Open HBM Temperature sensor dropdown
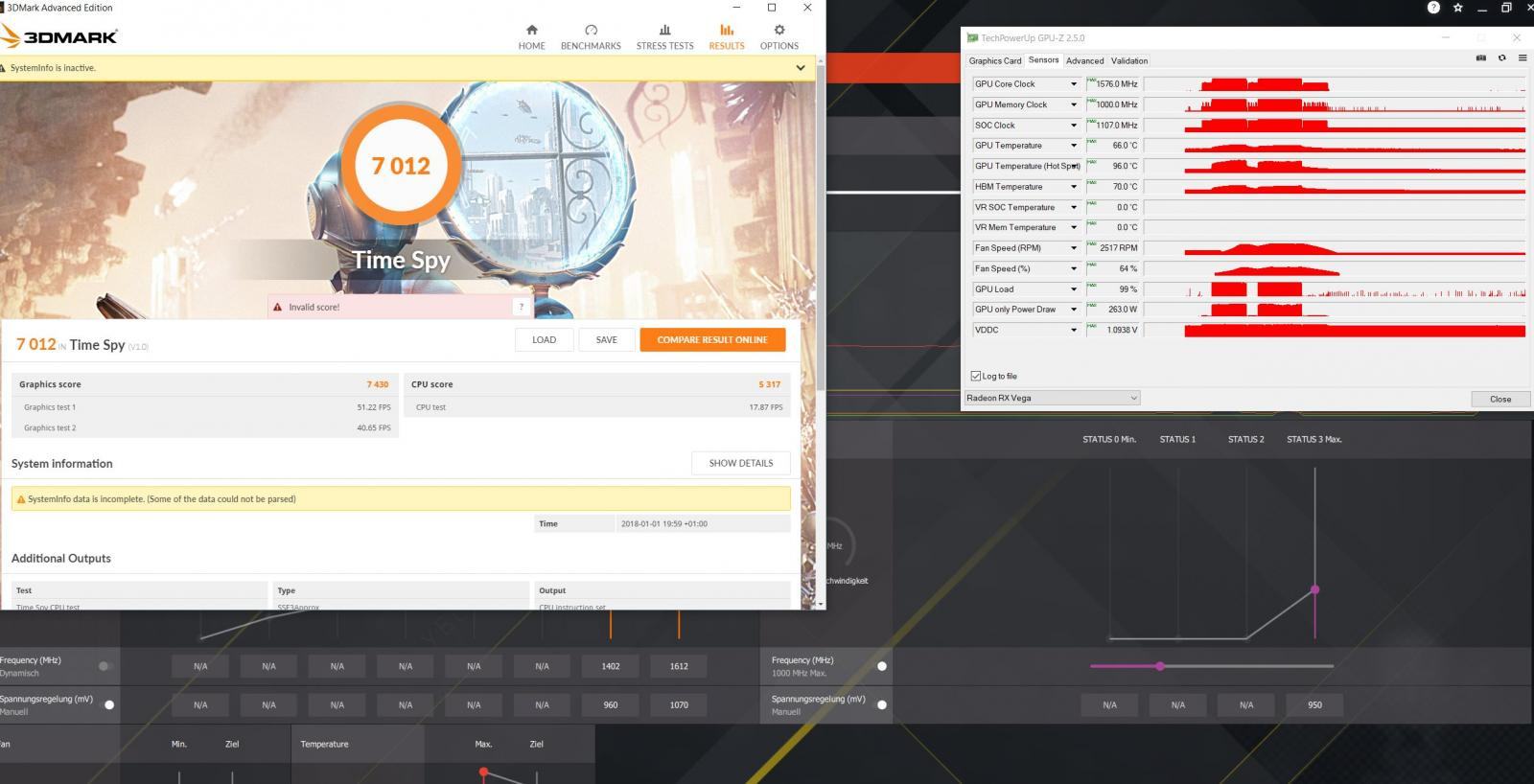 pyautogui.click(x=1074, y=187)
